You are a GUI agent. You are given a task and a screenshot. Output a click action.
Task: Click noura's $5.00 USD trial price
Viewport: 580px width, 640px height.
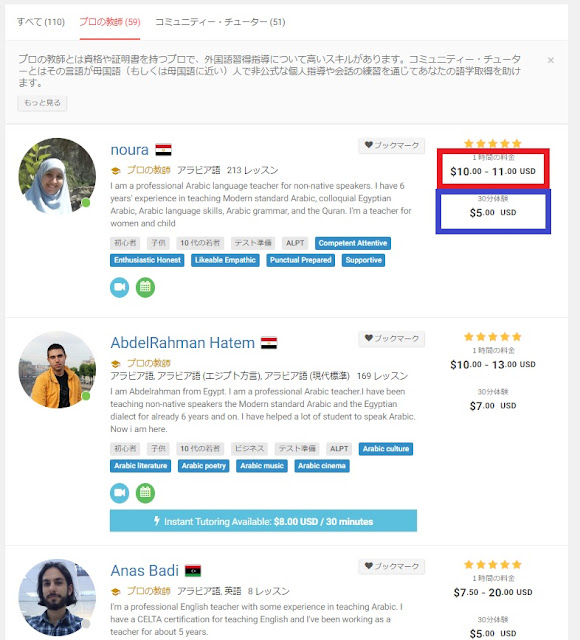493,213
